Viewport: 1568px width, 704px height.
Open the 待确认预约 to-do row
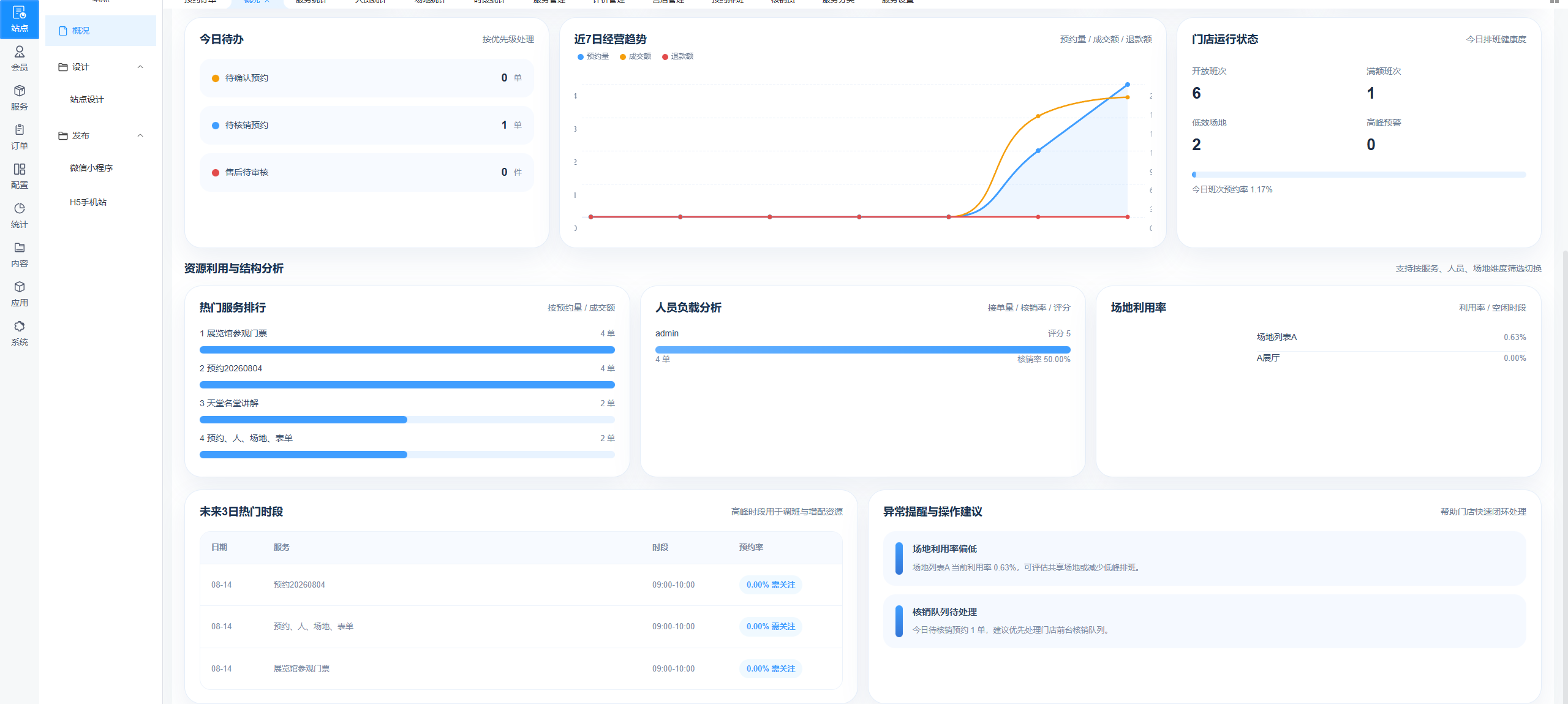pos(366,78)
